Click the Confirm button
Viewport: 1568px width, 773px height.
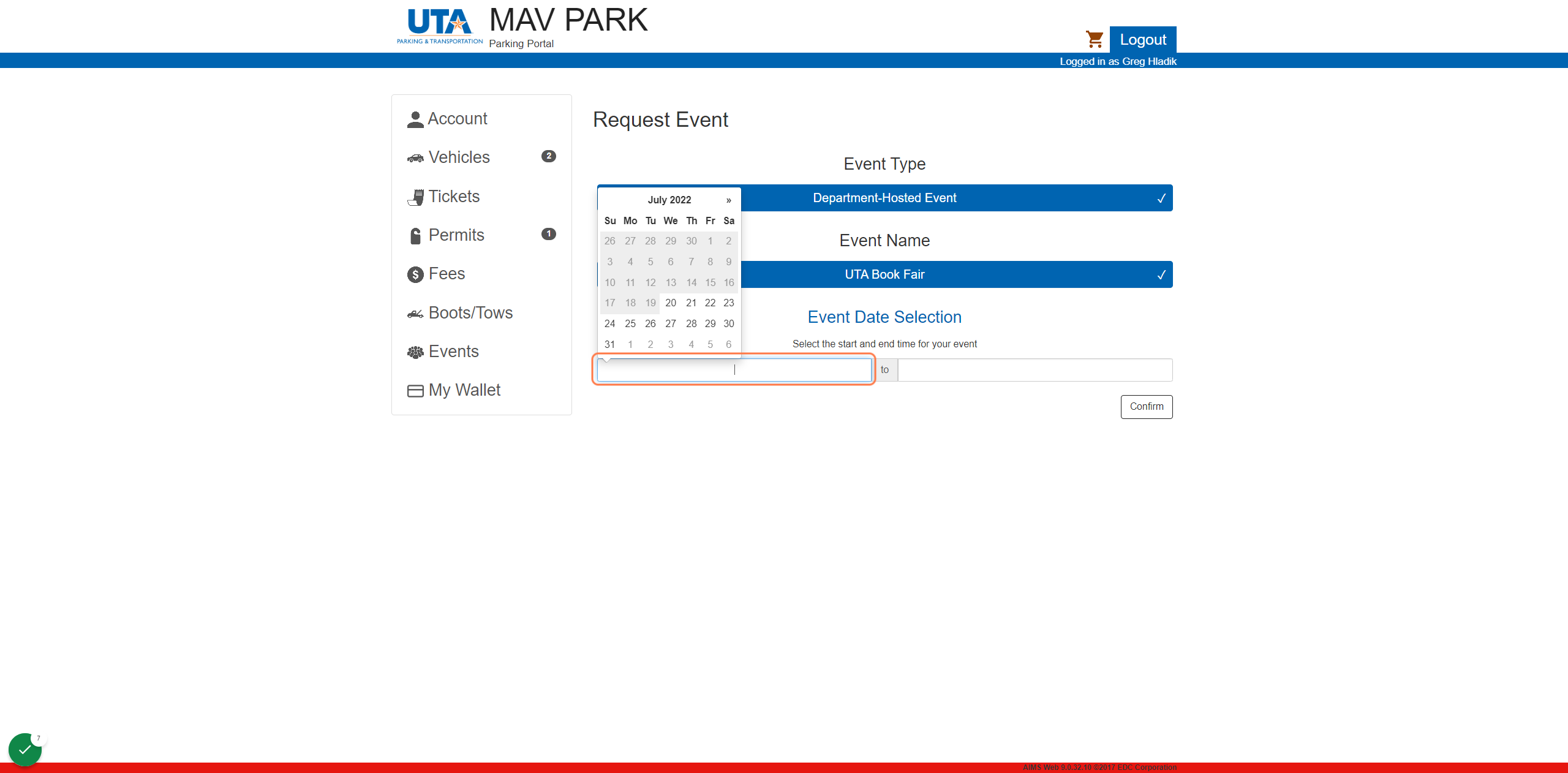[1147, 407]
